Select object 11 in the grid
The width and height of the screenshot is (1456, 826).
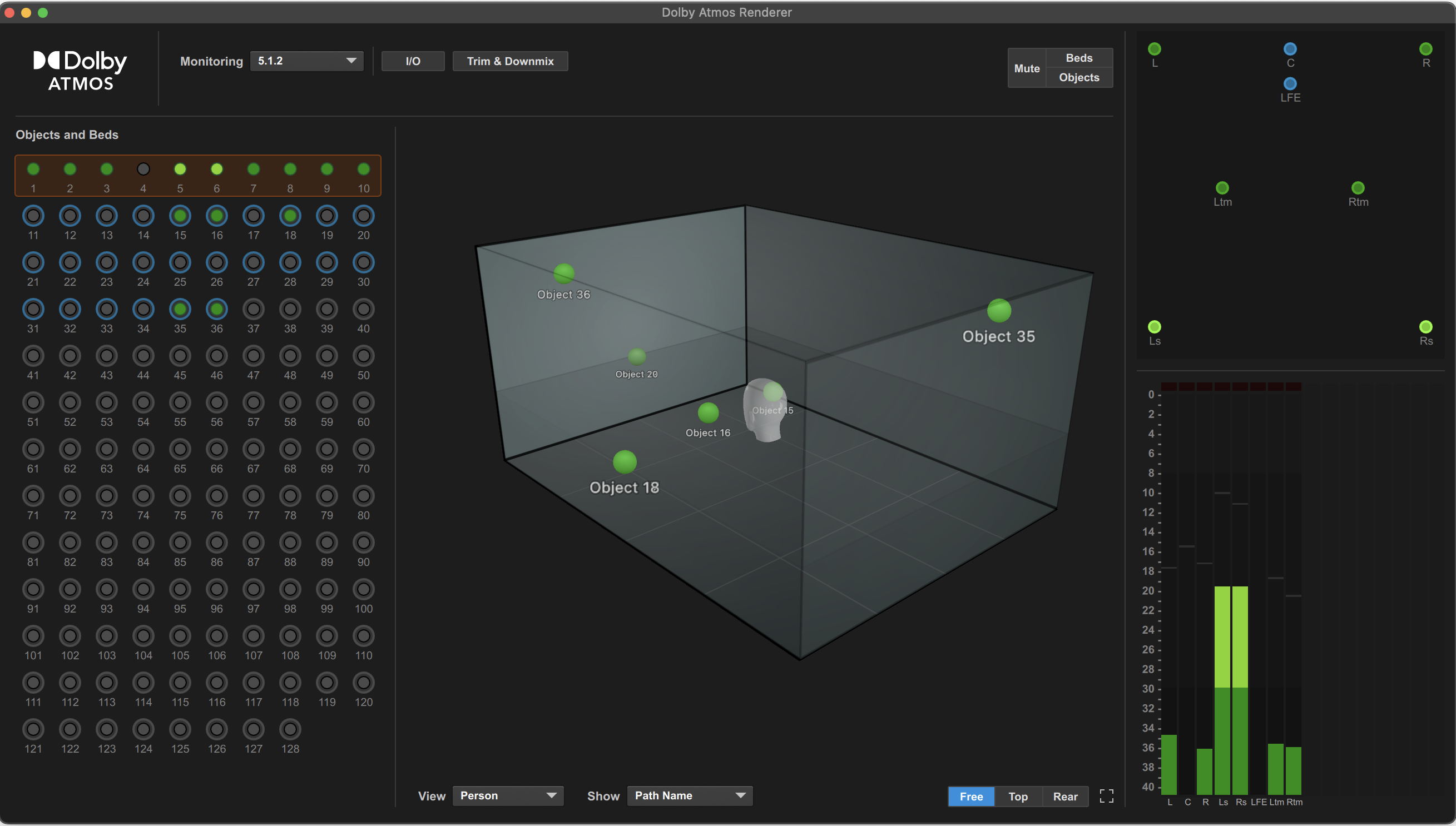[33, 216]
